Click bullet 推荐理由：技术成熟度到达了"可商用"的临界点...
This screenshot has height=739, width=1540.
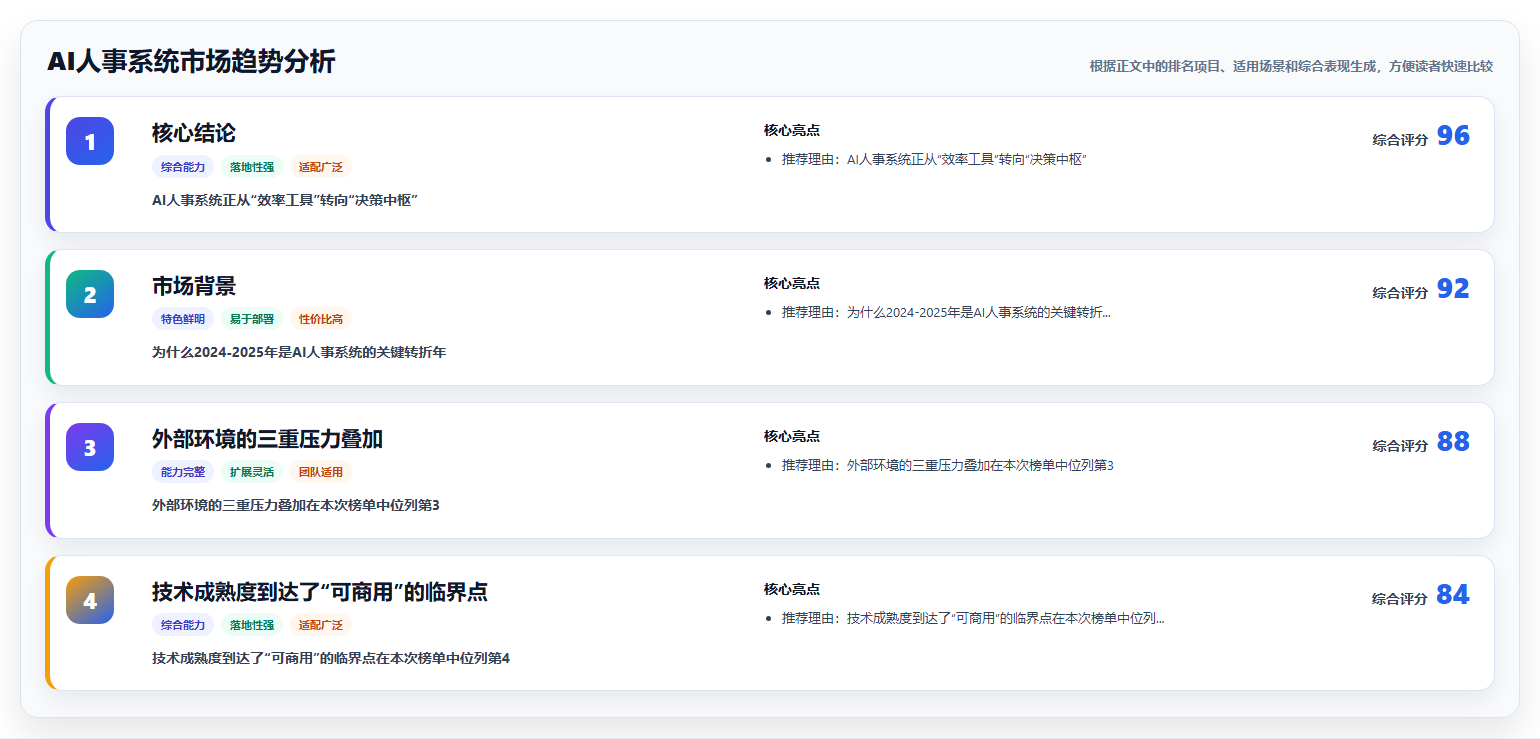[x=973, y=618]
